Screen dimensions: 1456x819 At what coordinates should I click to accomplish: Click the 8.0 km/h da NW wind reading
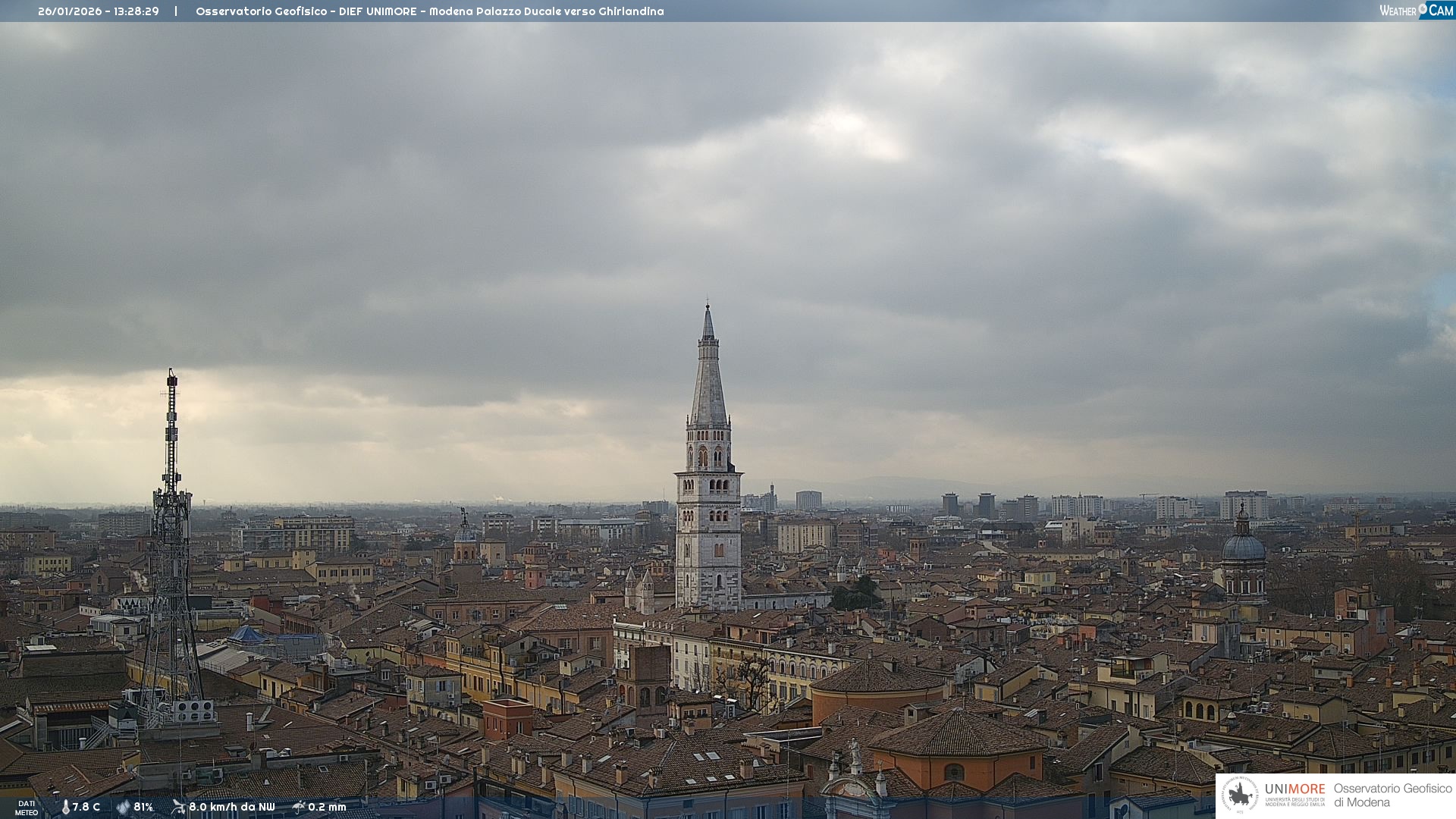pos(232,808)
